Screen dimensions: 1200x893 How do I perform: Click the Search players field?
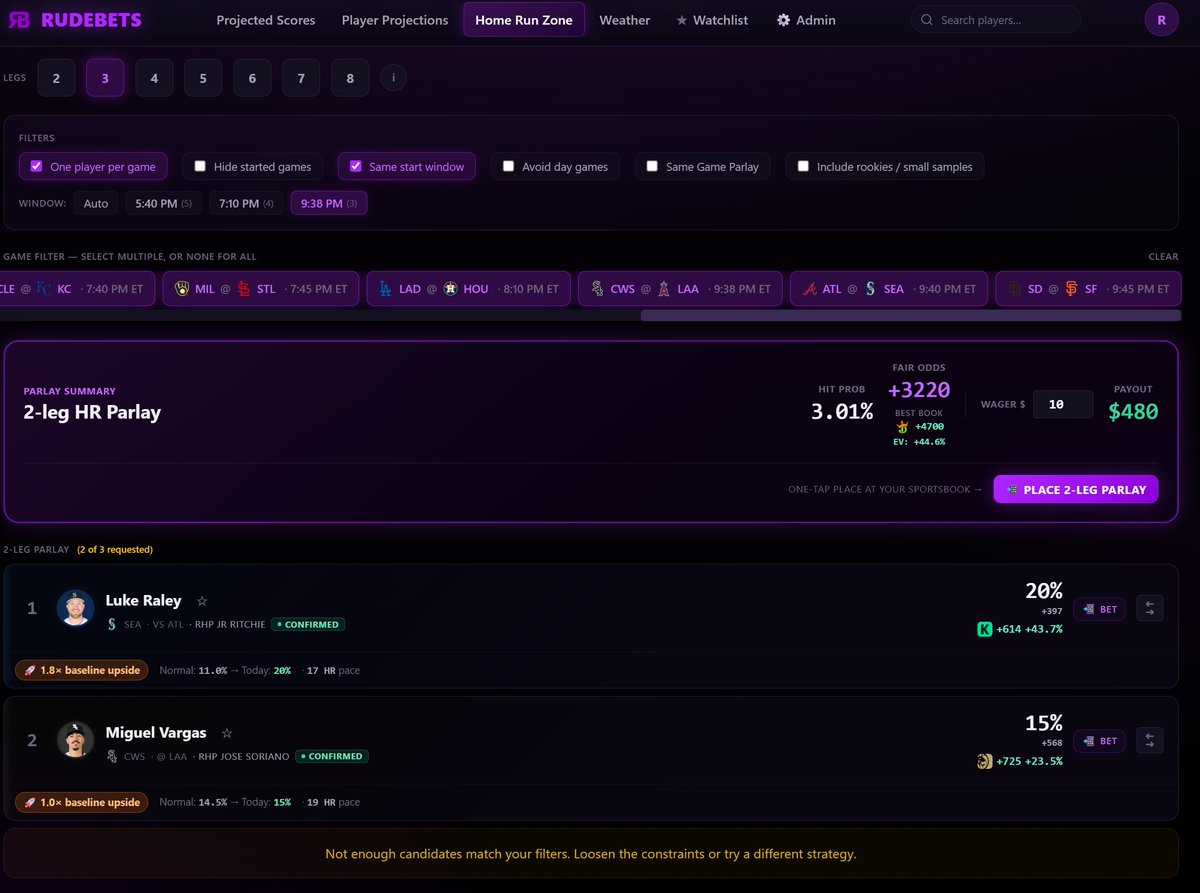point(996,20)
